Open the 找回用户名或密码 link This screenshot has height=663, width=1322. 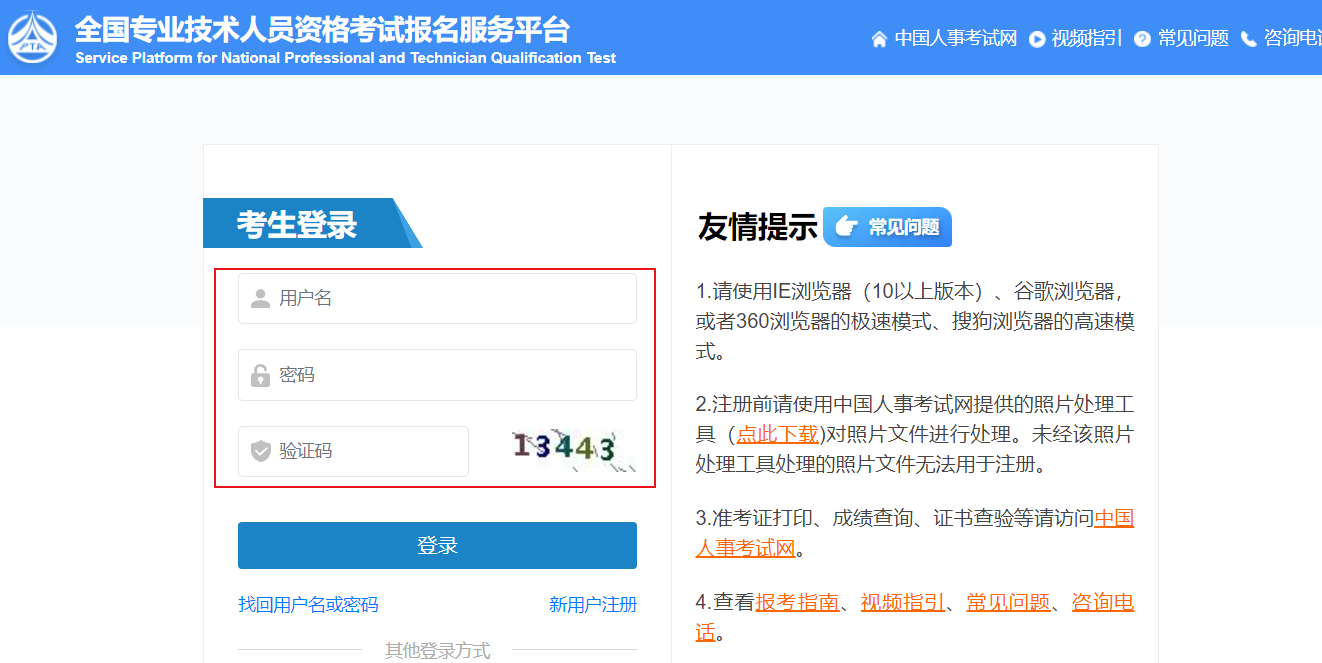pyautogui.click(x=308, y=604)
